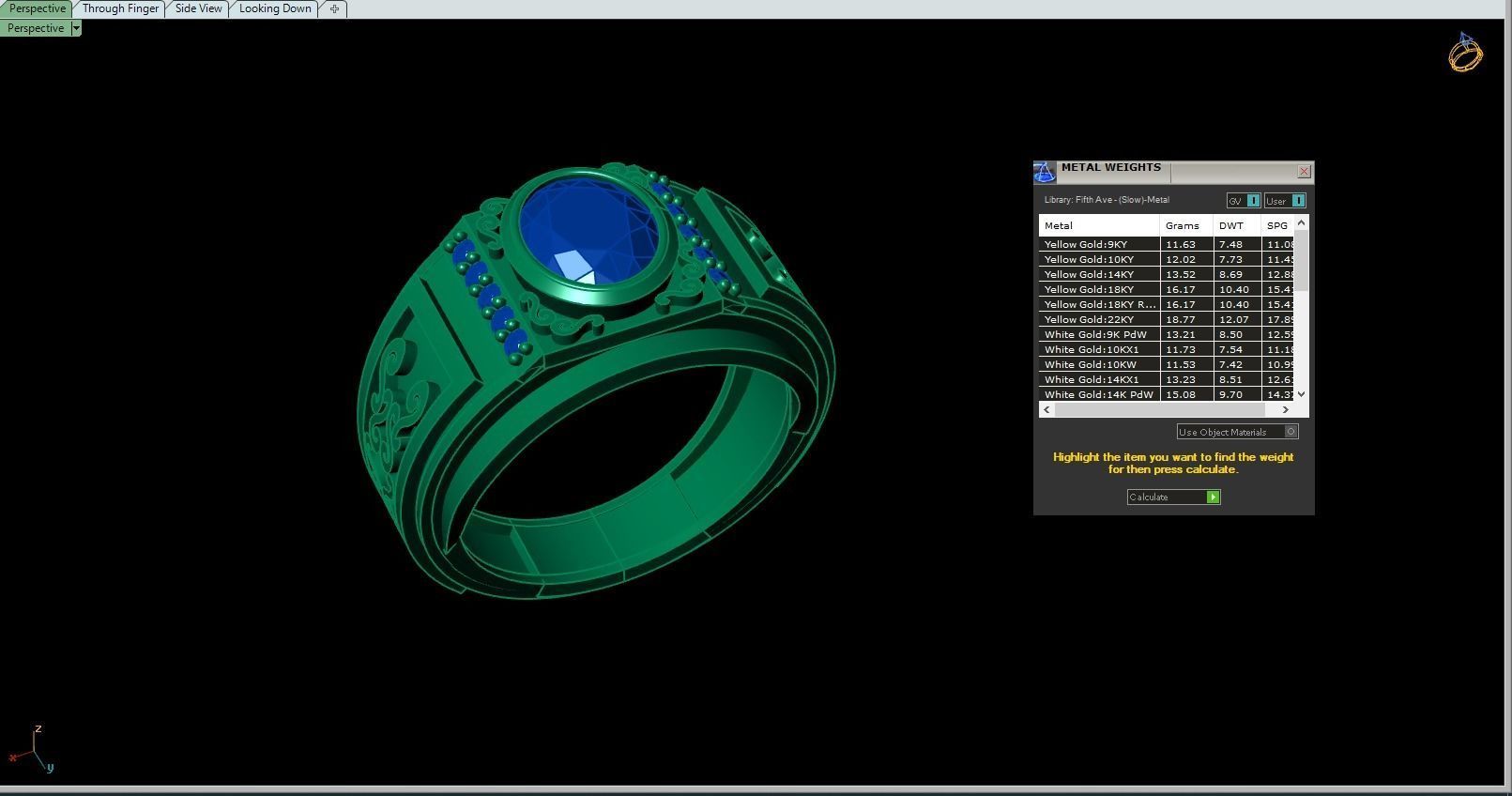Click the metal table scroll down arrow
1512x796 pixels.
tap(1301, 394)
